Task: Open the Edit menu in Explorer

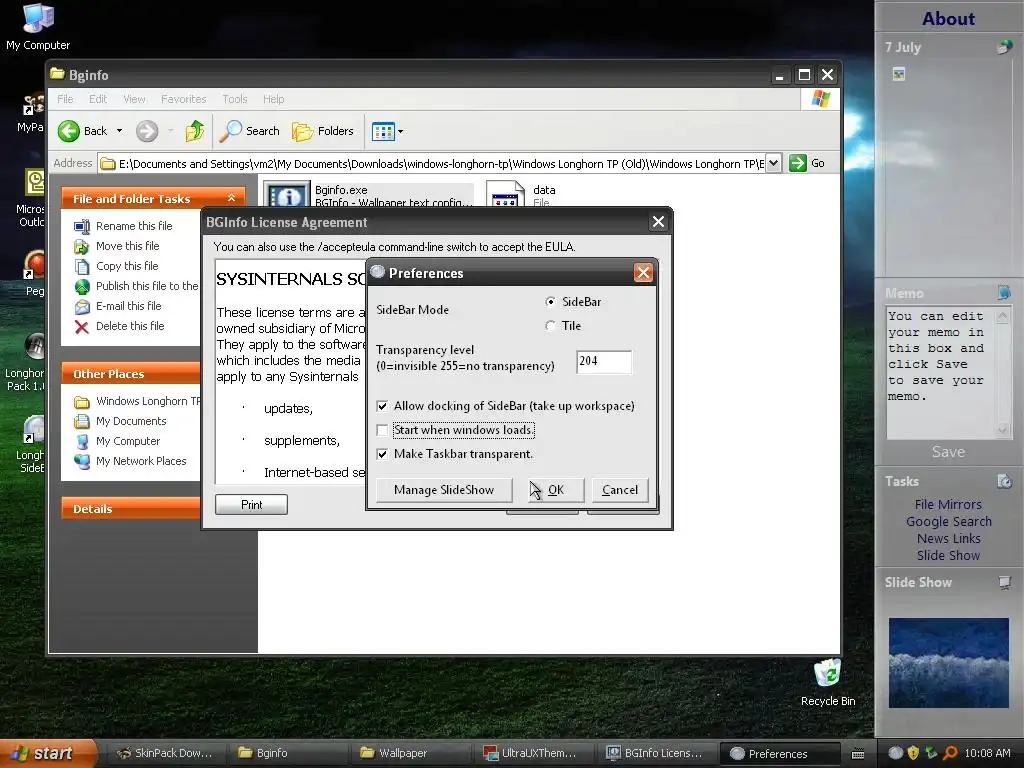Action: (x=98, y=99)
